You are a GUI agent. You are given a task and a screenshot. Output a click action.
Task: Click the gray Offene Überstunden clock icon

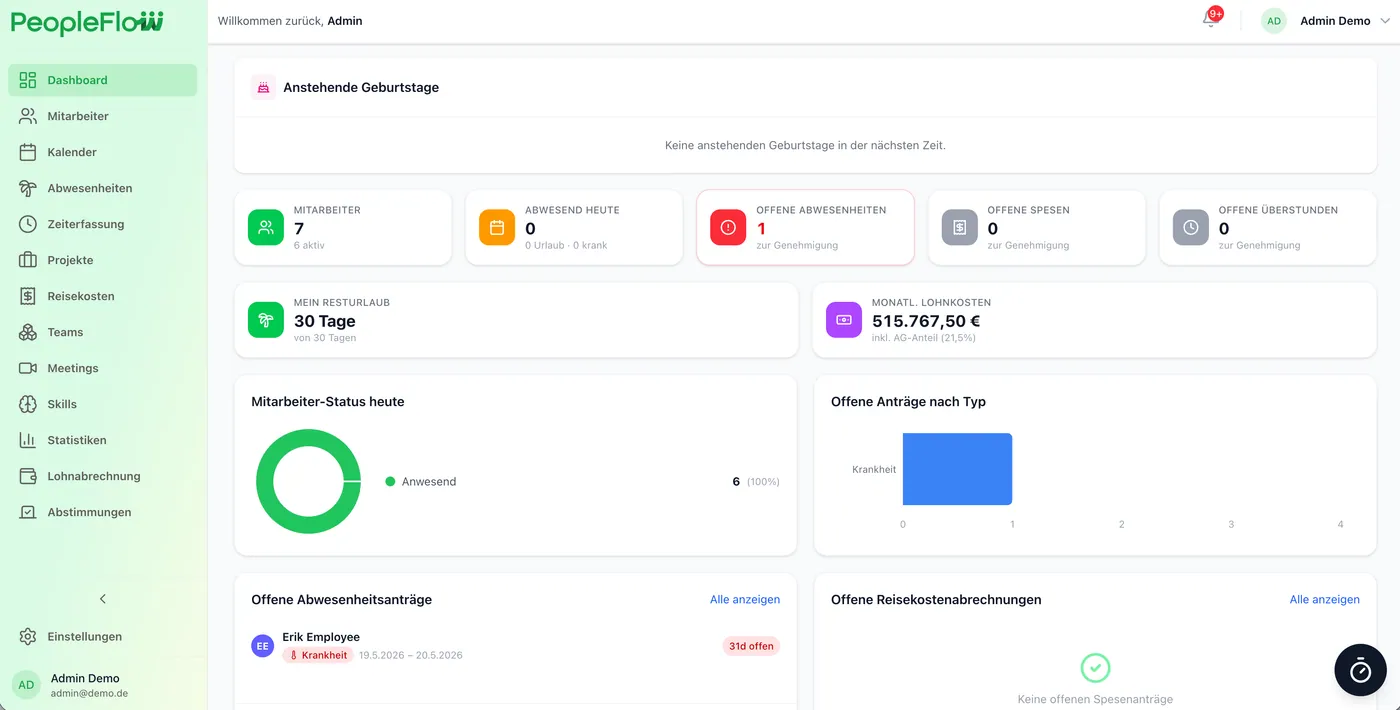(1191, 228)
